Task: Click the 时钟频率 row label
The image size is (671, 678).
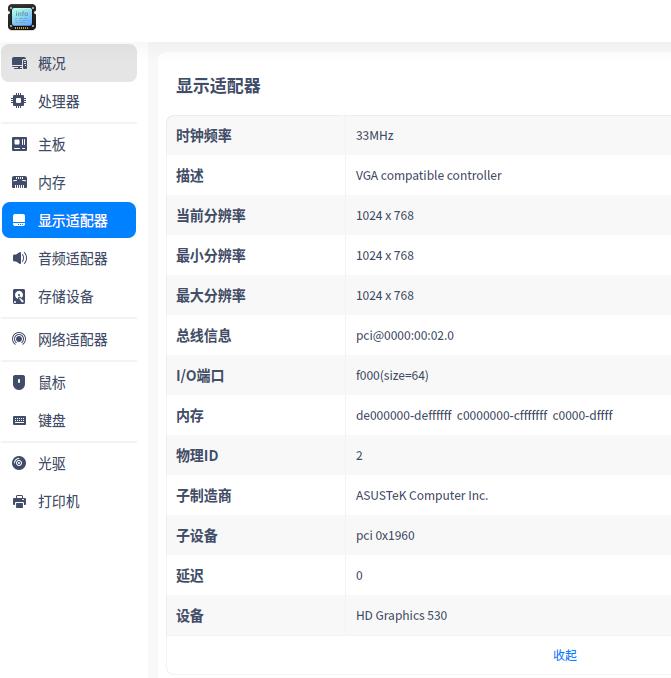Action: tap(204, 135)
